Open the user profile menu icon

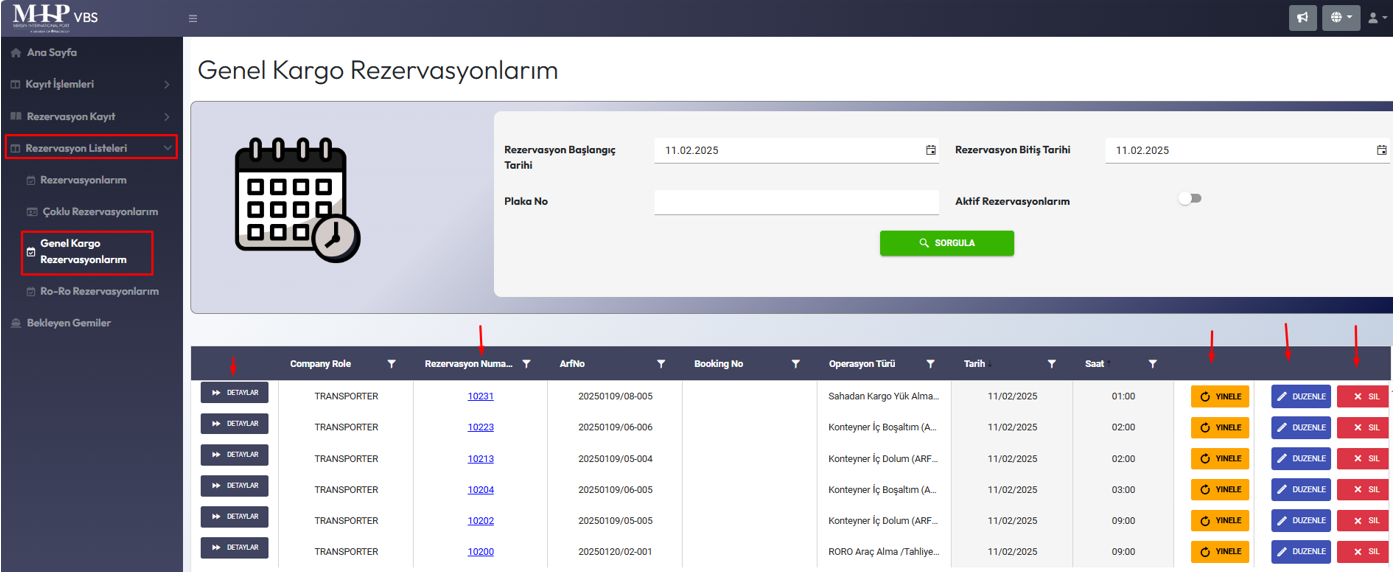click(1377, 18)
